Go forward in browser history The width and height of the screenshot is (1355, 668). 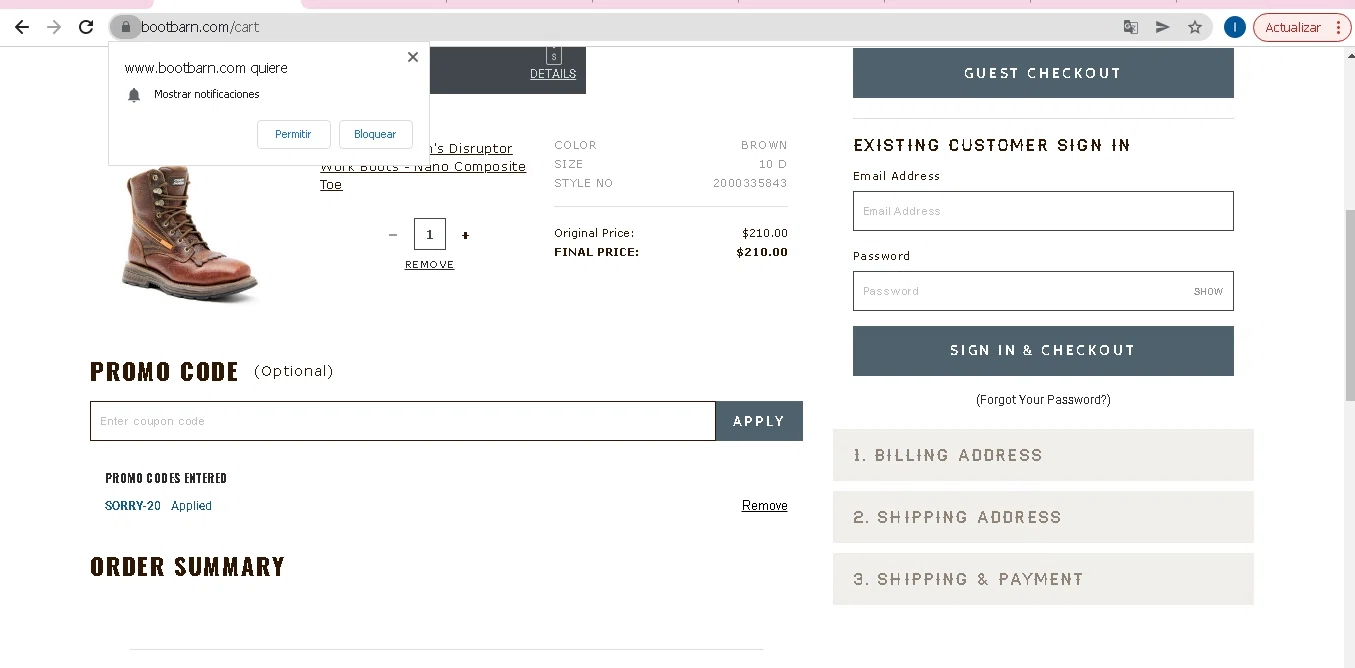point(54,27)
